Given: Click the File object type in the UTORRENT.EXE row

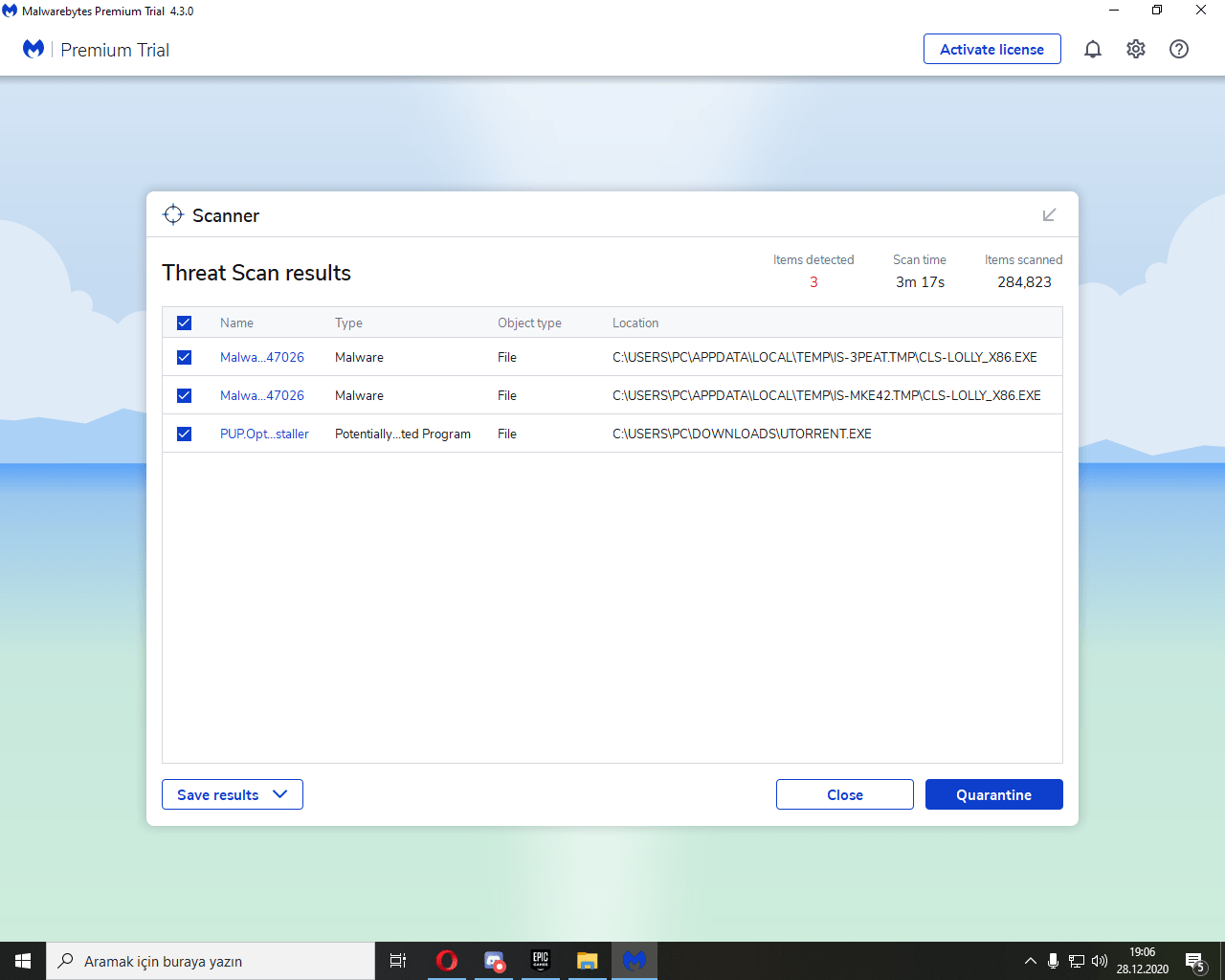Looking at the screenshot, I should tap(507, 434).
